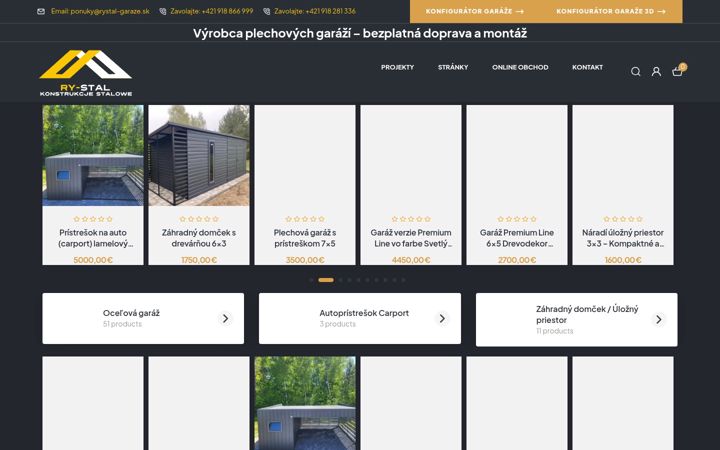The height and width of the screenshot is (450, 720).
Task: Click the '11 products' count text
Action: coord(555,331)
